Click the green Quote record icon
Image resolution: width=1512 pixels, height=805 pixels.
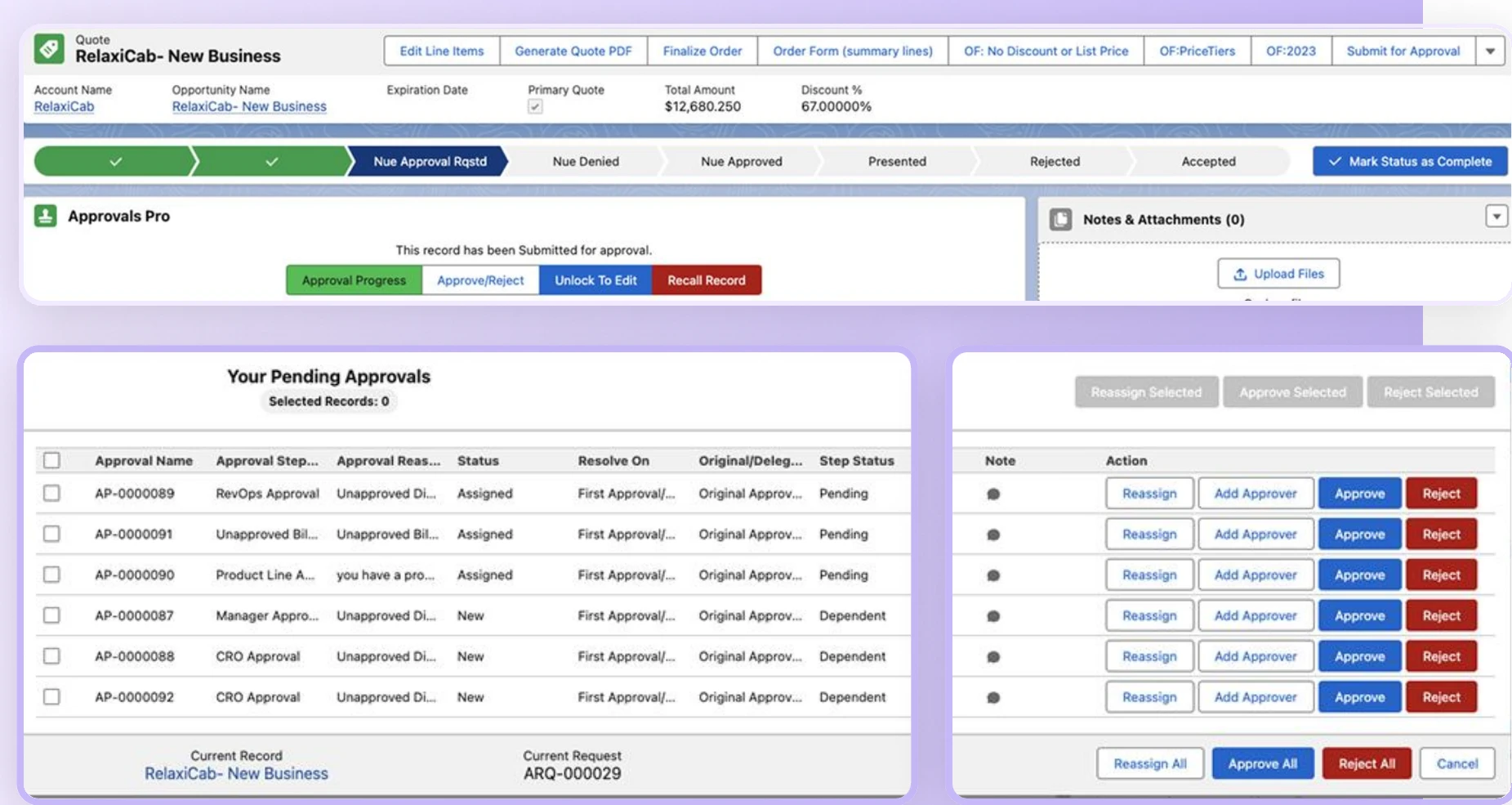tap(49, 49)
